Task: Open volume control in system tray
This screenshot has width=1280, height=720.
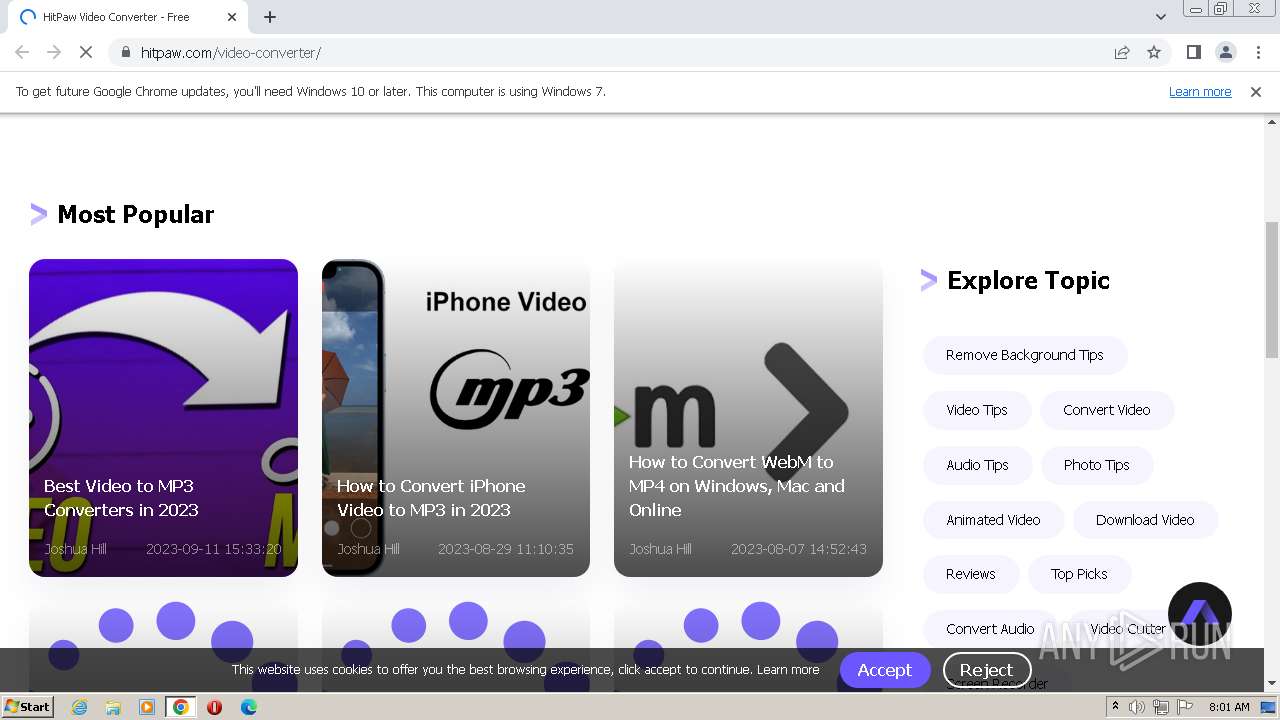Action: click(x=1137, y=707)
